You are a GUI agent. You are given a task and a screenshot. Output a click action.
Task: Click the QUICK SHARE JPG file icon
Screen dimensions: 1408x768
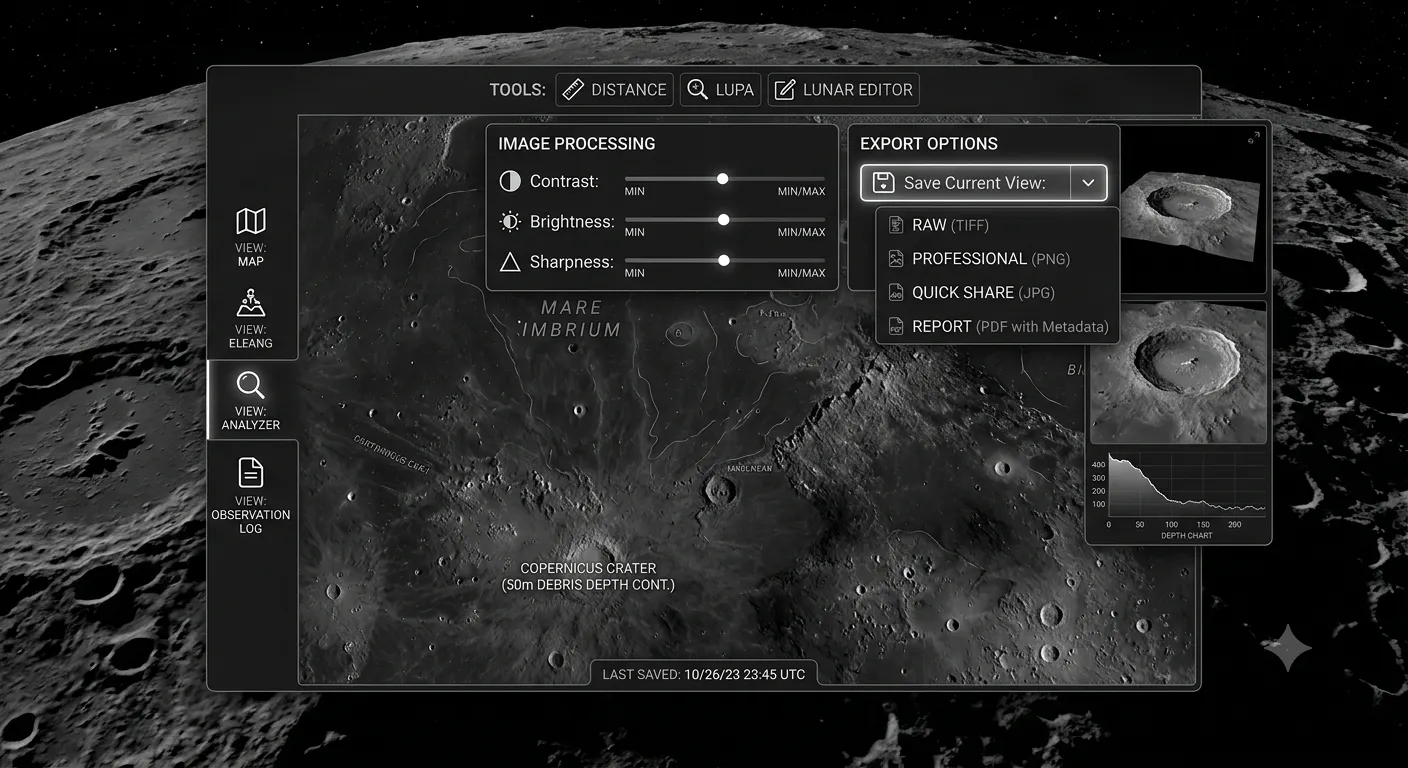pos(895,293)
